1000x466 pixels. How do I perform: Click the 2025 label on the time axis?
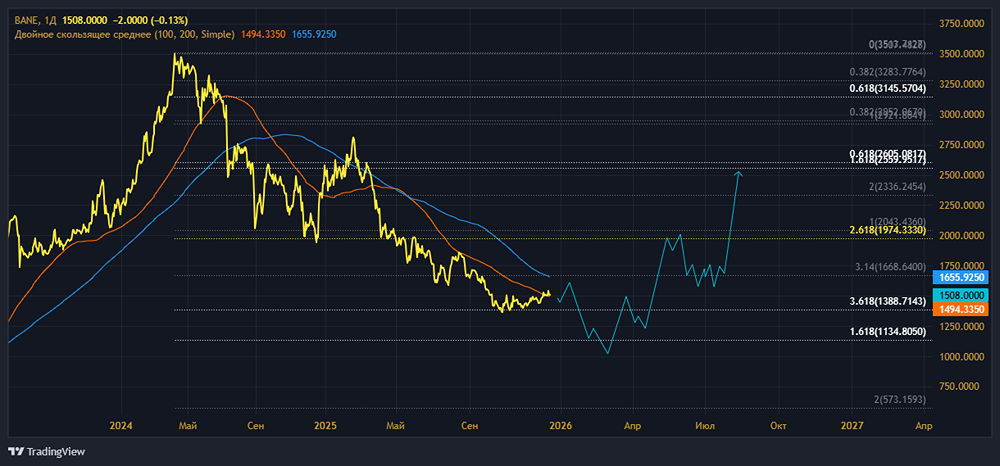(x=325, y=425)
